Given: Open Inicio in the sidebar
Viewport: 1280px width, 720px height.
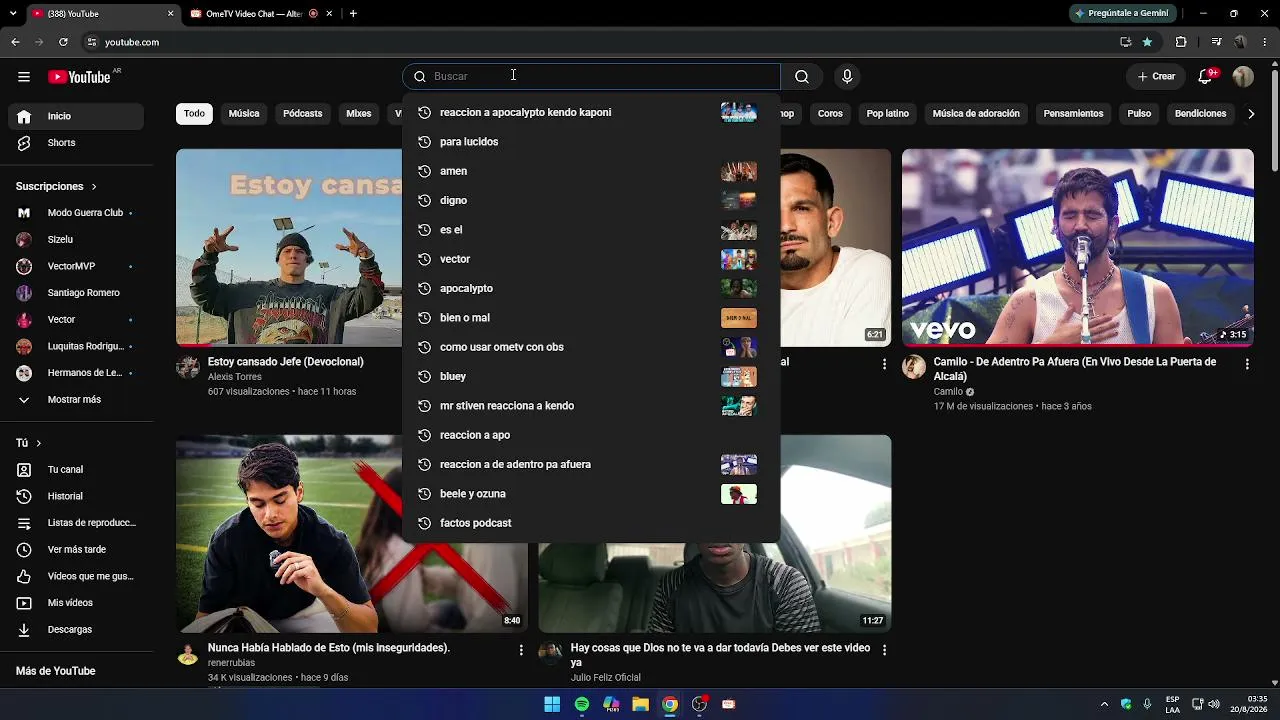Looking at the screenshot, I should pos(76,116).
